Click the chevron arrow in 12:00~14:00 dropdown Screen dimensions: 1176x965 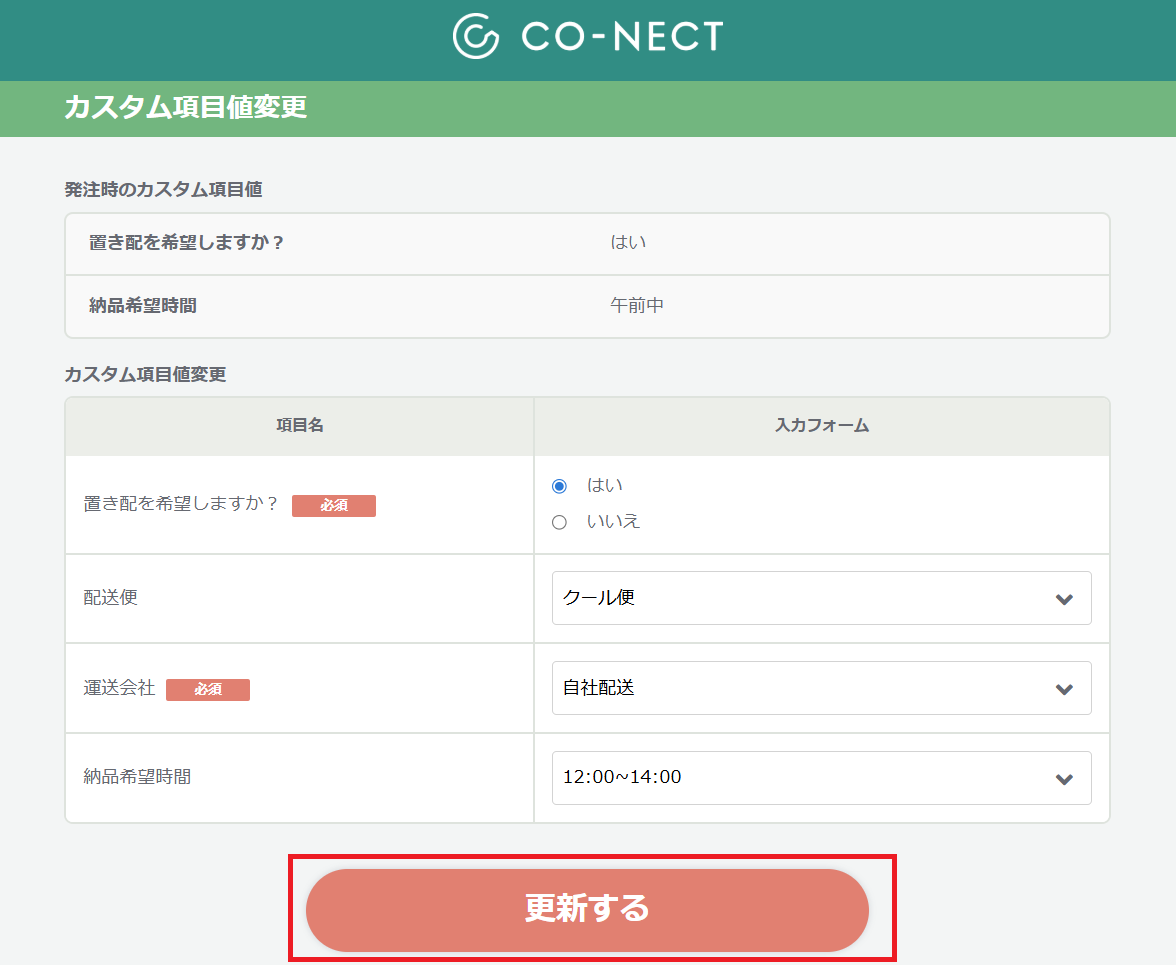coord(1064,779)
